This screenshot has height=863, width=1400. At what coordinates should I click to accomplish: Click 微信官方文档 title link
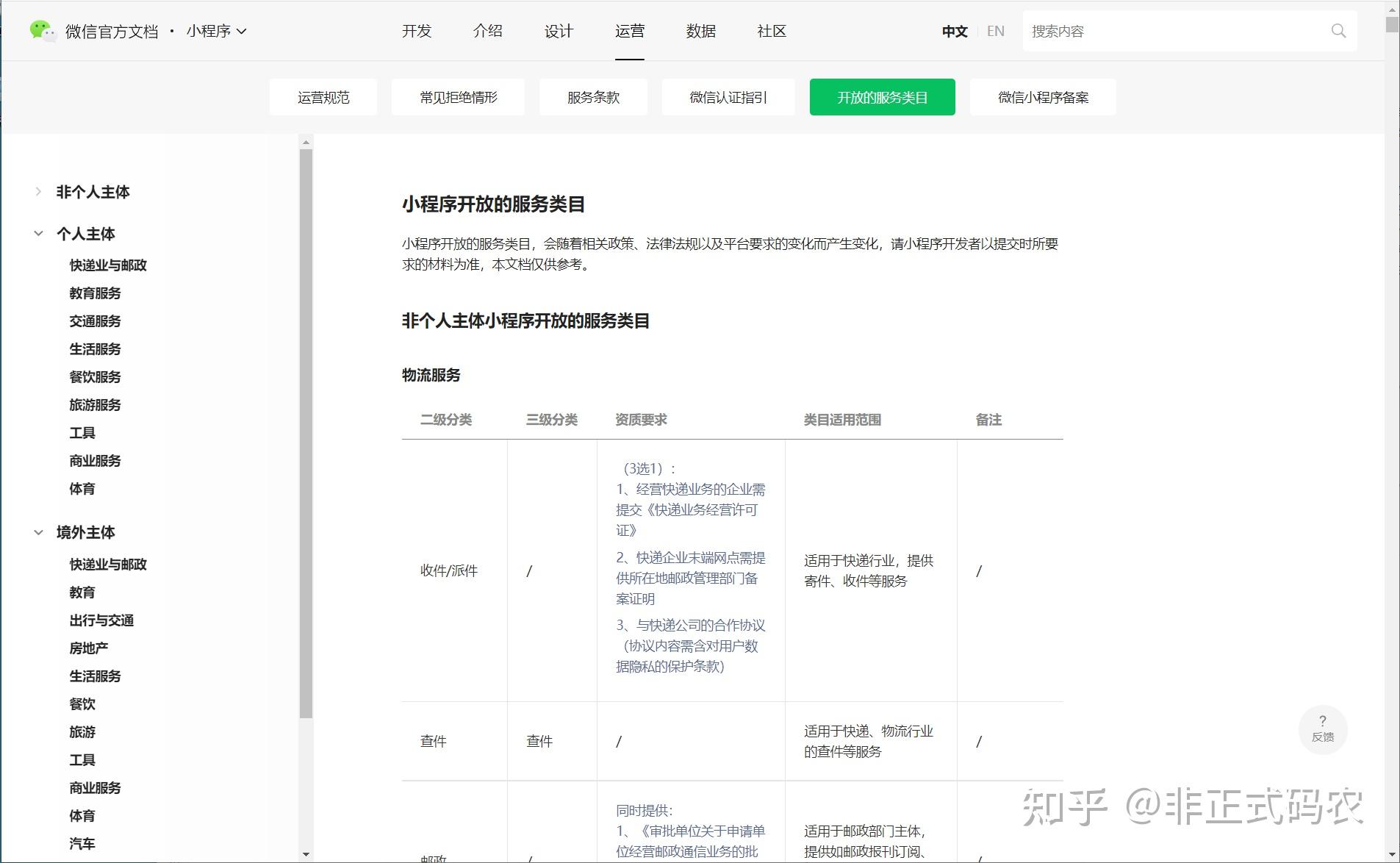tap(112, 31)
